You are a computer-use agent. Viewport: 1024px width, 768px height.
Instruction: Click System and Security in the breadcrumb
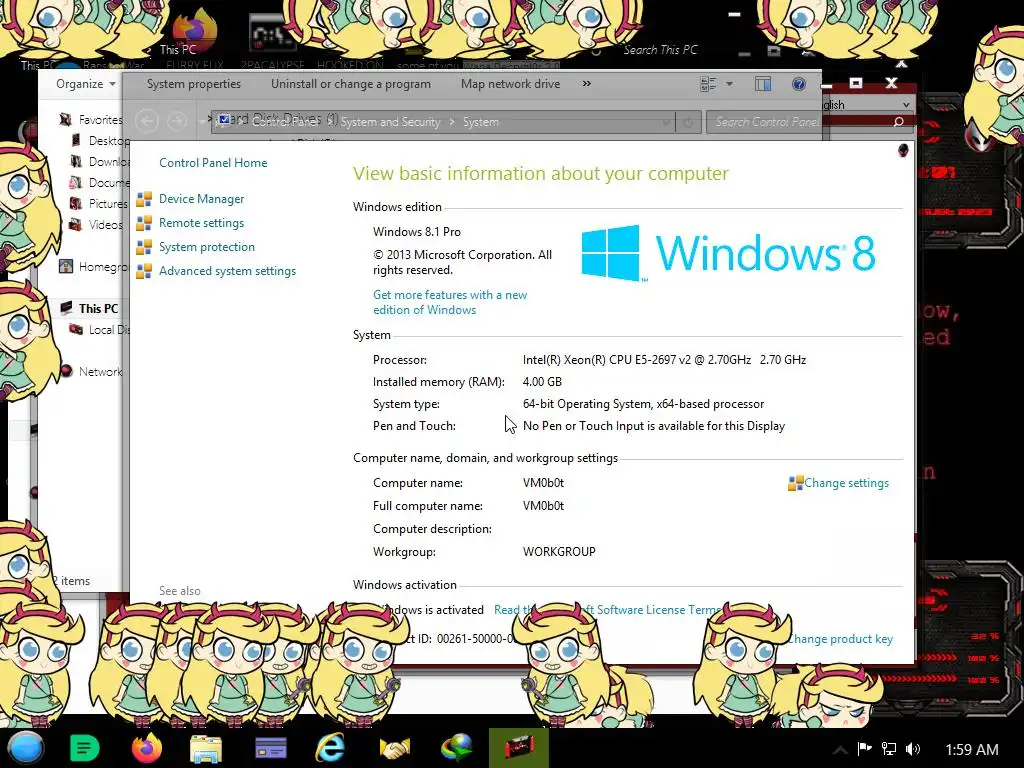click(x=390, y=122)
